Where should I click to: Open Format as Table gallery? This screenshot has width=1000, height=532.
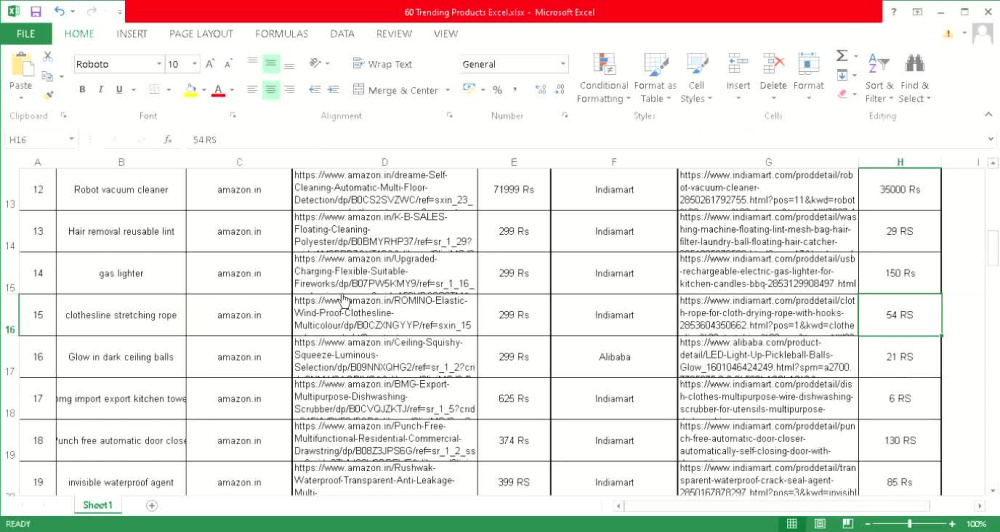click(655, 78)
